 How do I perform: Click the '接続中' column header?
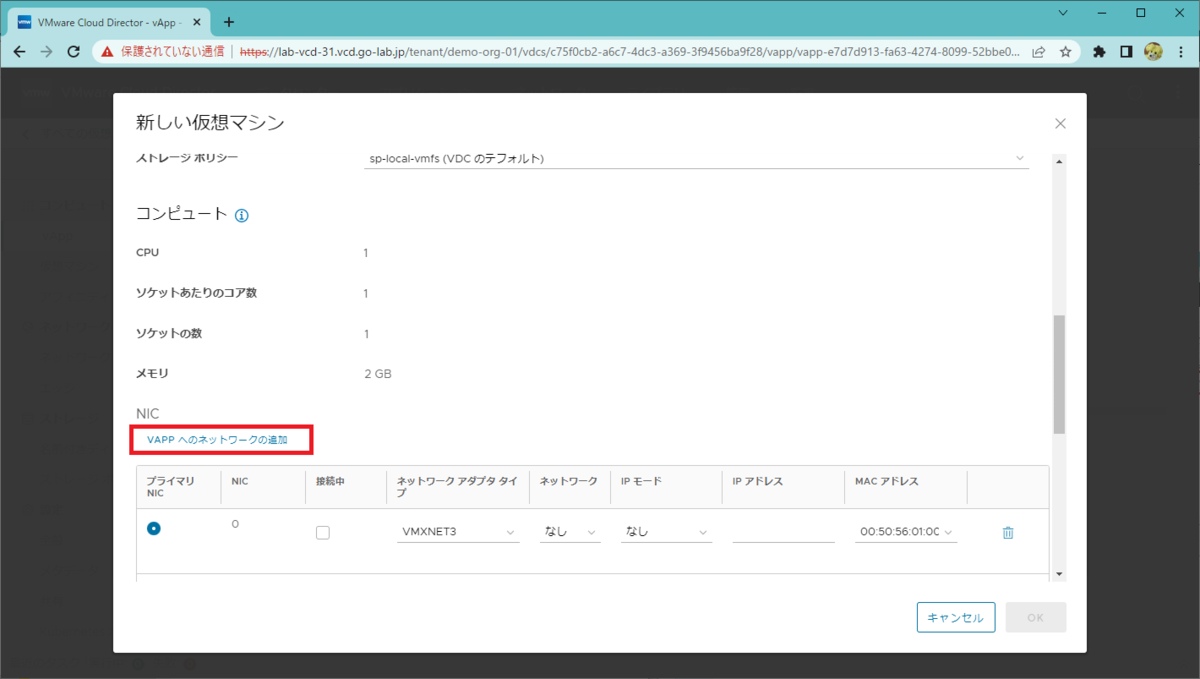pyautogui.click(x=330, y=481)
